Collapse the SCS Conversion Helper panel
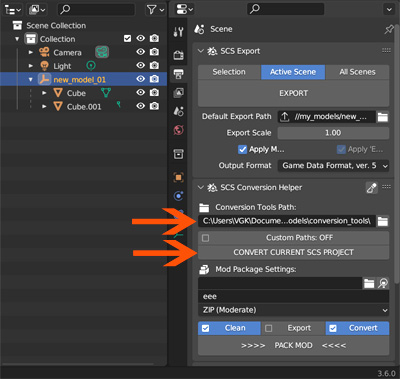Viewport: 400px width, 379px height. [201, 187]
